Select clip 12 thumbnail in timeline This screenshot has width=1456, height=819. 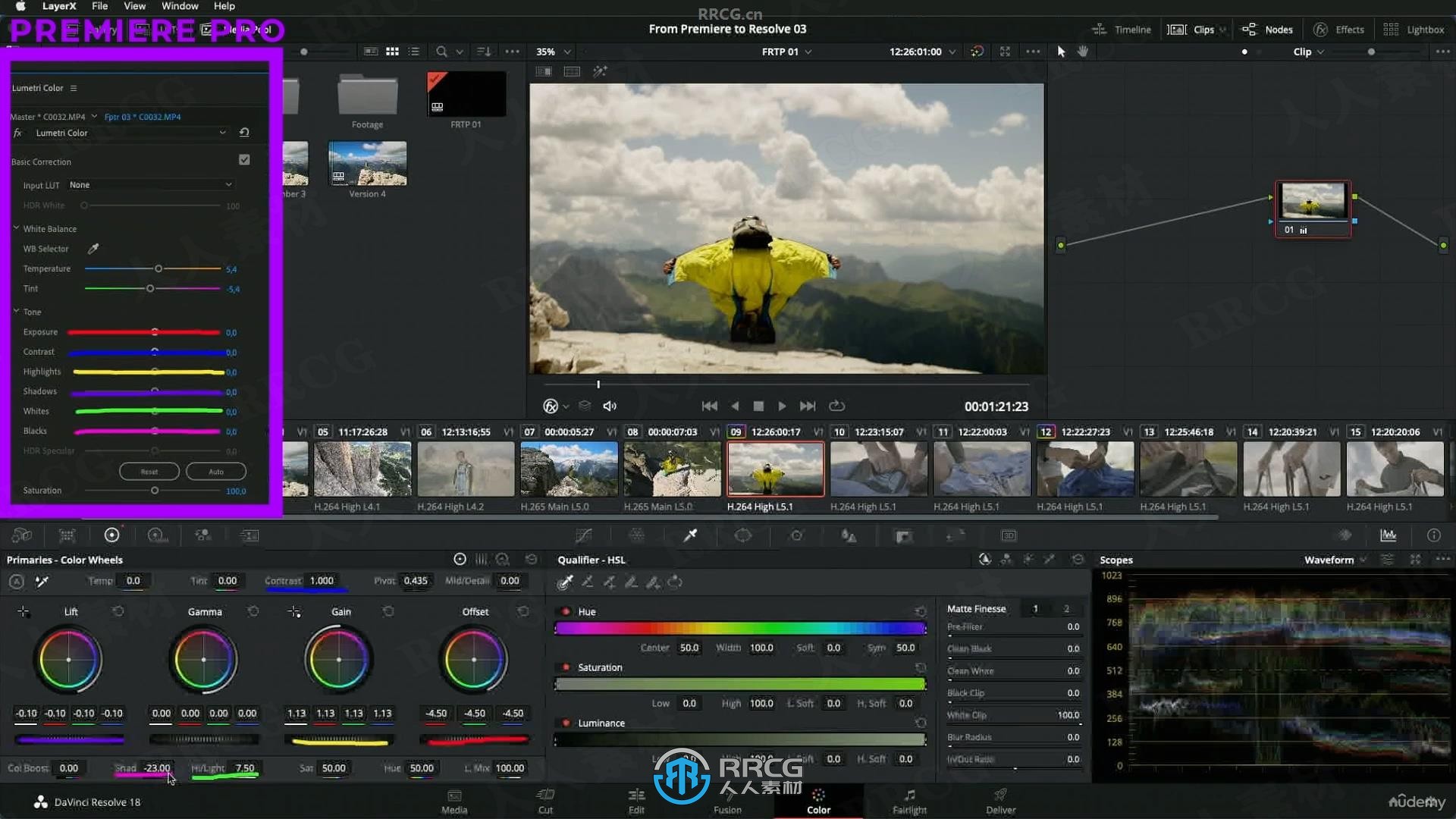(1085, 469)
